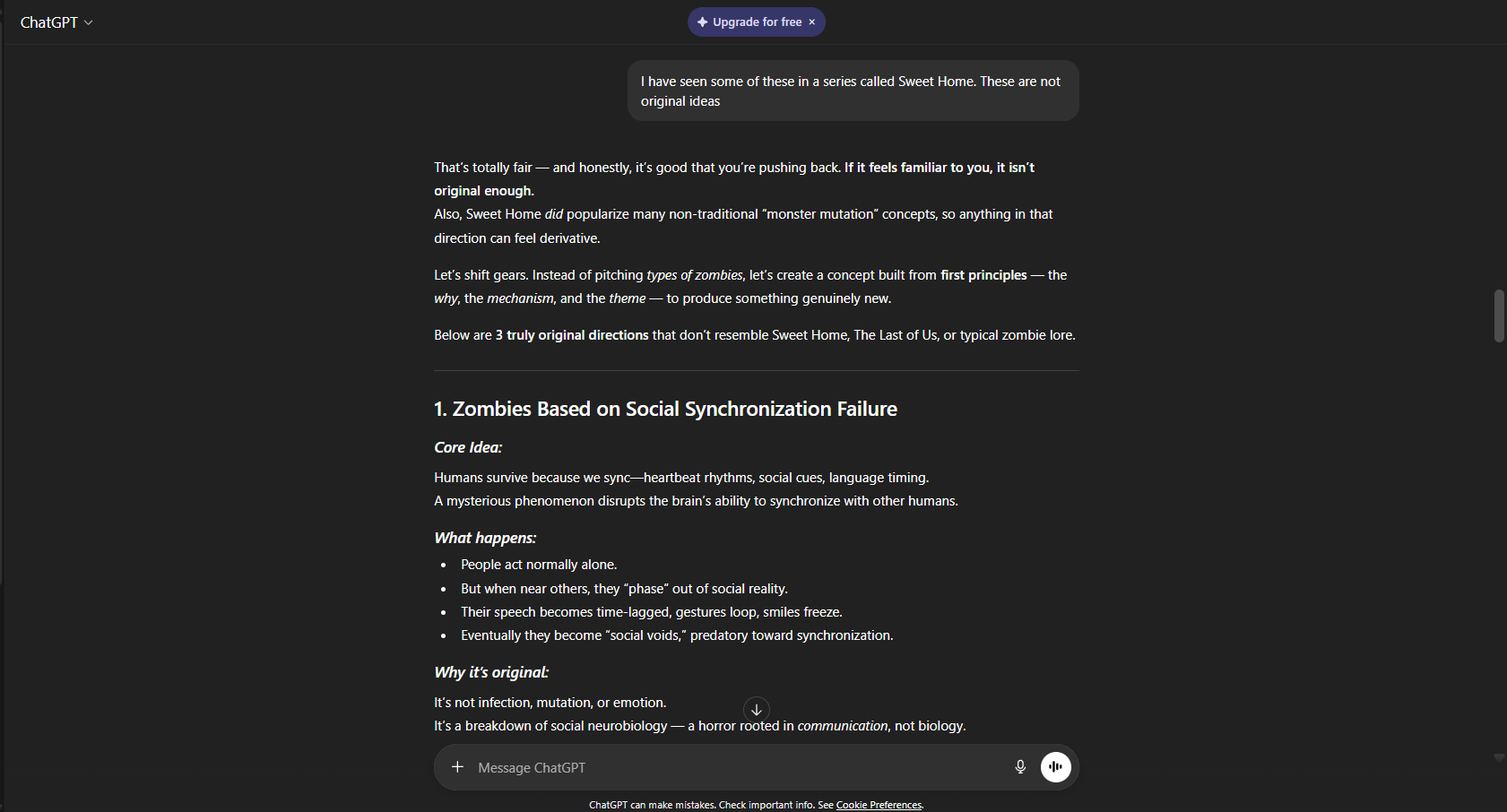Start dictation with the microphone icon
This screenshot has width=1507, height=812.
[x=1020, y=767]
